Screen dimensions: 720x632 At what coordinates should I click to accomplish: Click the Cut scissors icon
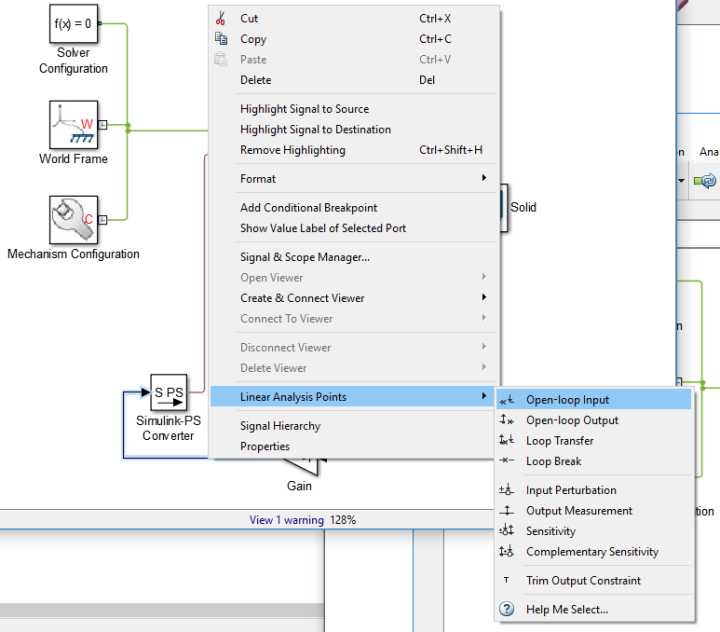[220, 18]
